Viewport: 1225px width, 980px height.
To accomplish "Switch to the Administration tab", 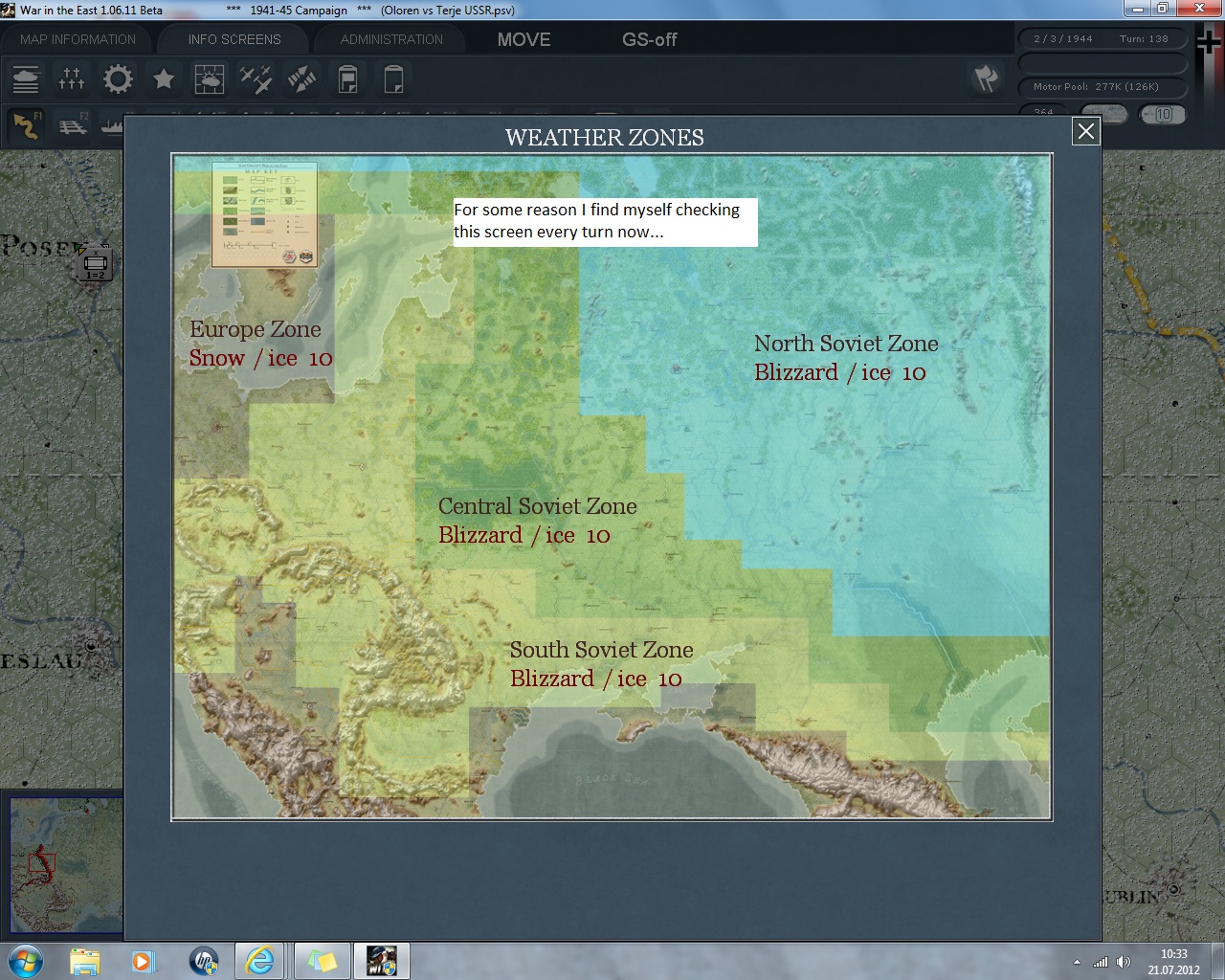I will [391, 39].
